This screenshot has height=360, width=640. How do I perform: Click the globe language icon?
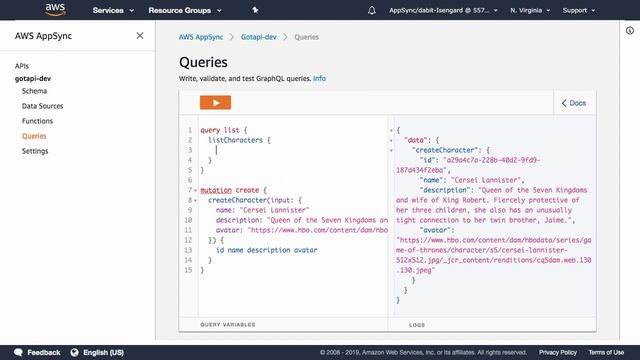(74, 352)
